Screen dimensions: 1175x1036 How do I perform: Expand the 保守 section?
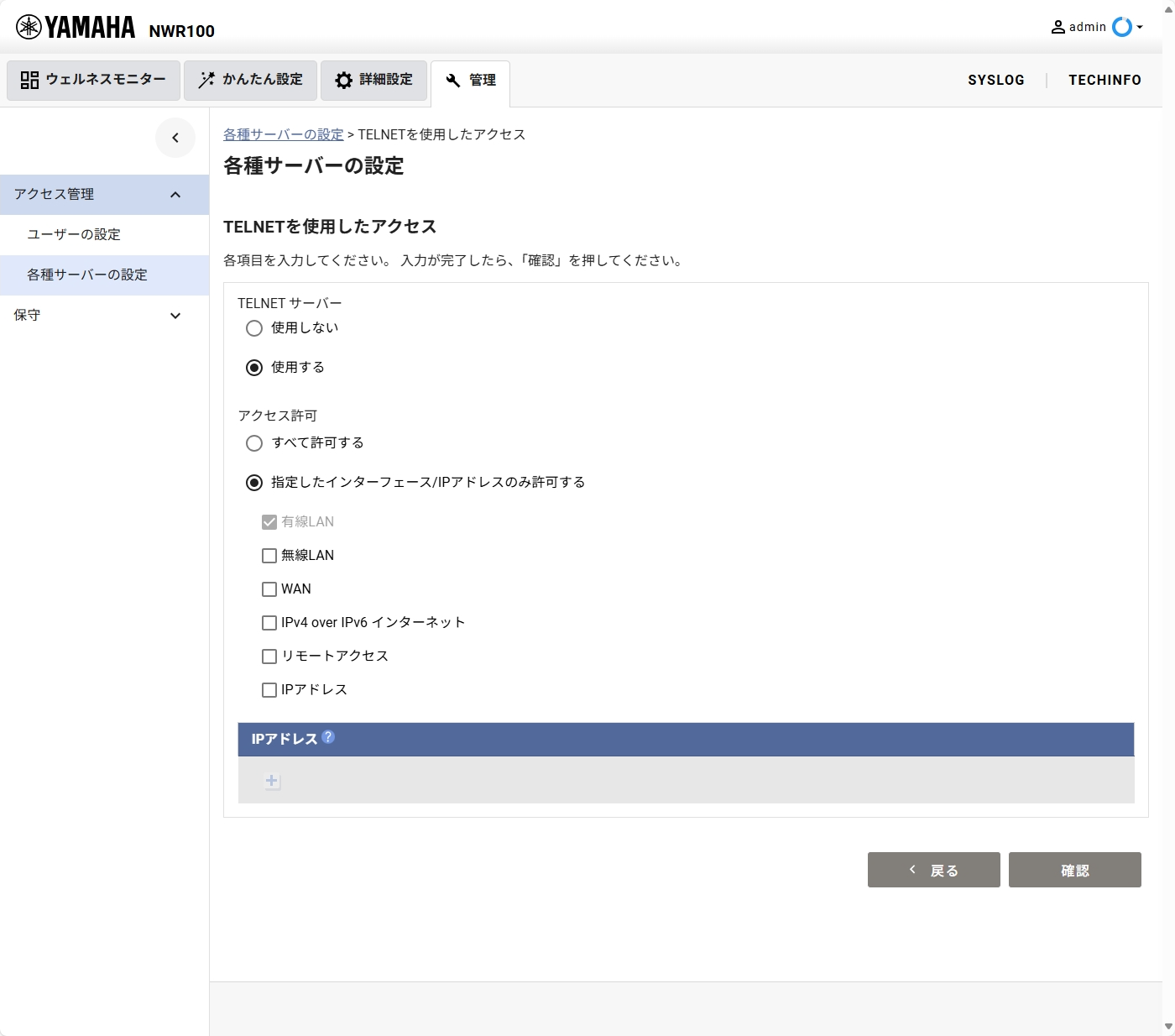pyautogui.click(x=175, y=316)
